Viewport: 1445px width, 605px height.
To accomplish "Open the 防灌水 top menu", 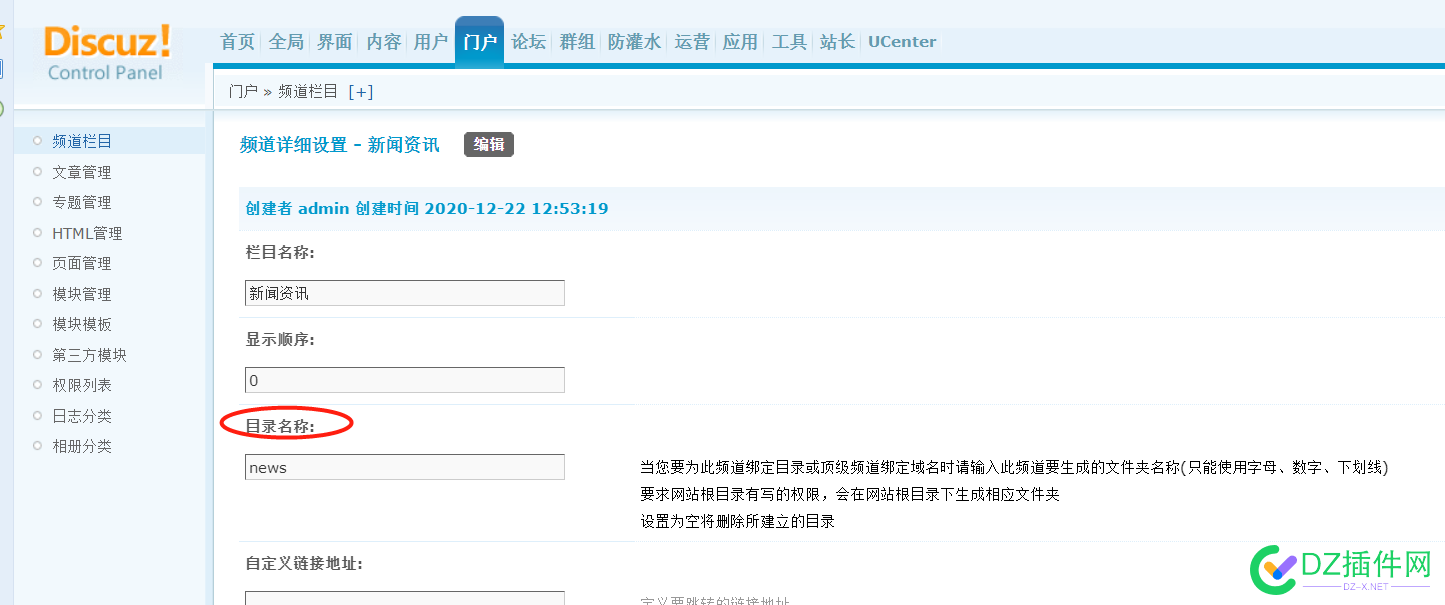I will click(x=635, y=42).
